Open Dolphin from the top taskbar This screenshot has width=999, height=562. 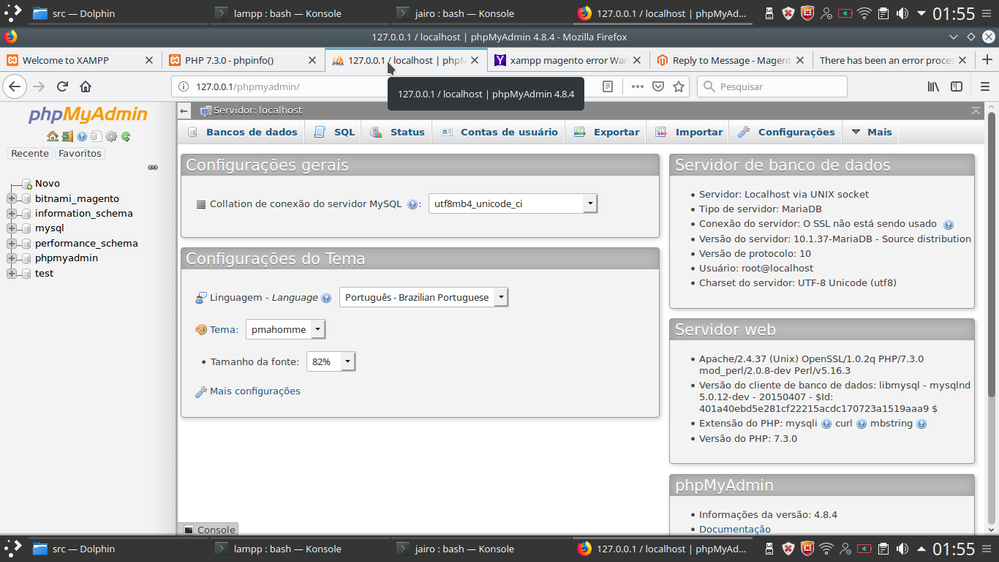(75, 14)
